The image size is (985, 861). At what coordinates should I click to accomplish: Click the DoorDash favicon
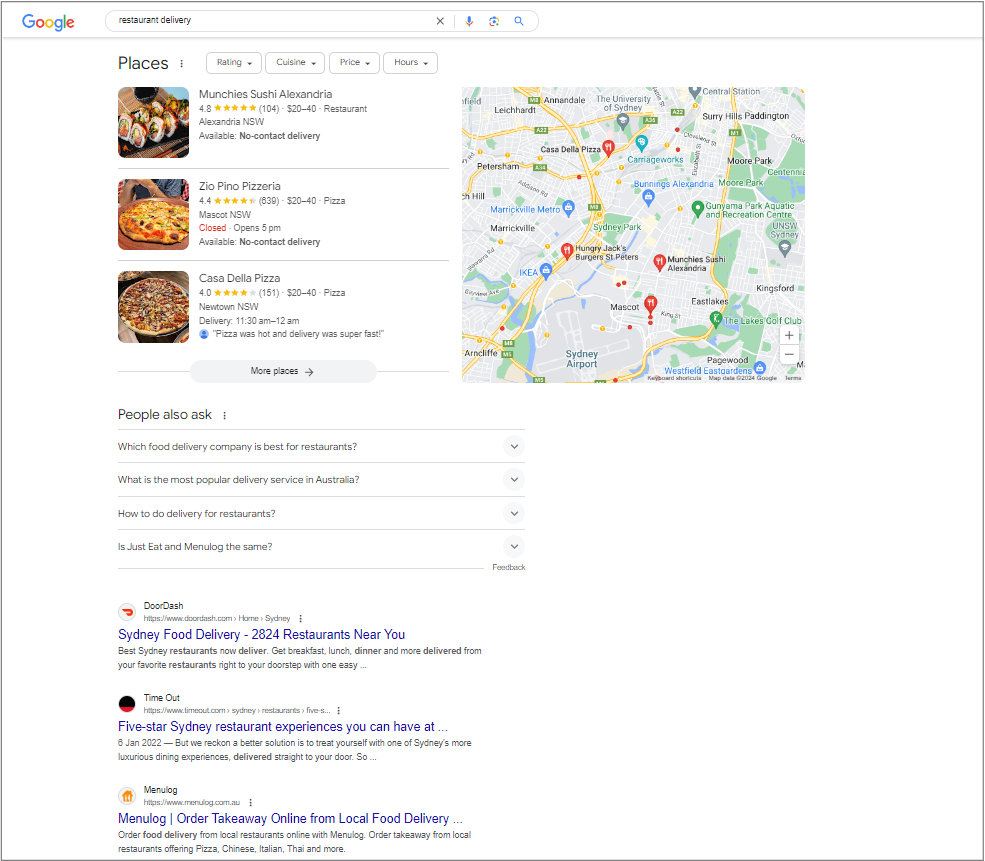coord(127,612)
